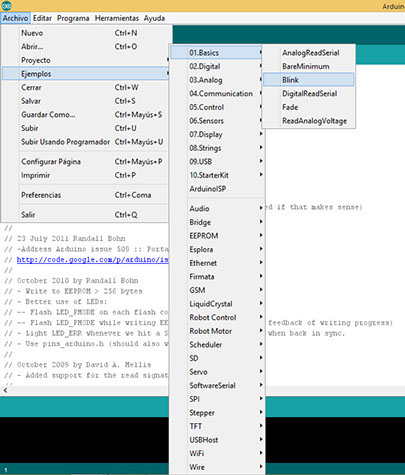Viewport: 405px width, 475px height.
Task: Expand the Proyecto submenu
Action: coord(86,60)
